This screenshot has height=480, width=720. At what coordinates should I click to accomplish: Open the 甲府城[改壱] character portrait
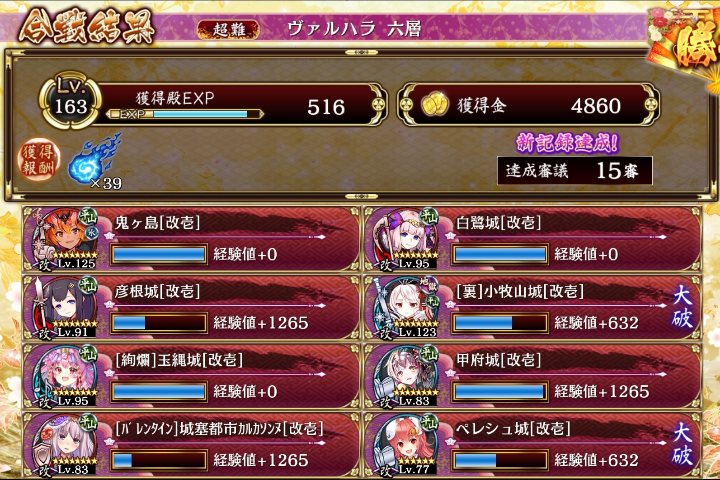(x=404, y=377)
